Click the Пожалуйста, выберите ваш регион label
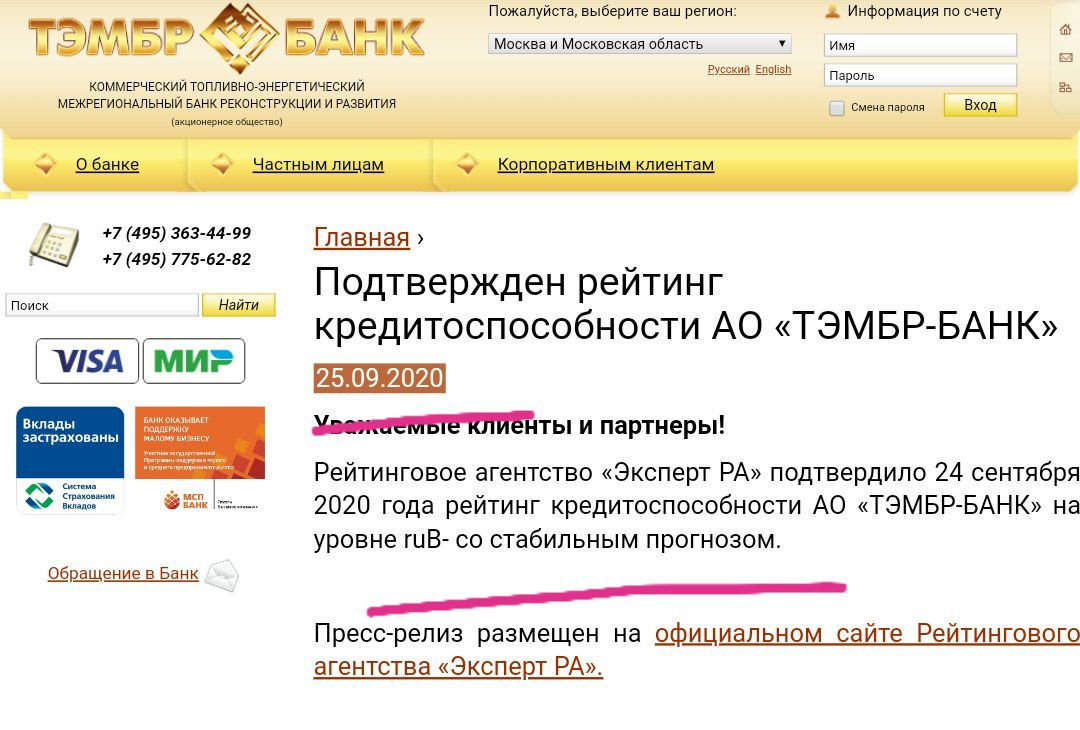 pyautogui.click(x=612, y=12)
